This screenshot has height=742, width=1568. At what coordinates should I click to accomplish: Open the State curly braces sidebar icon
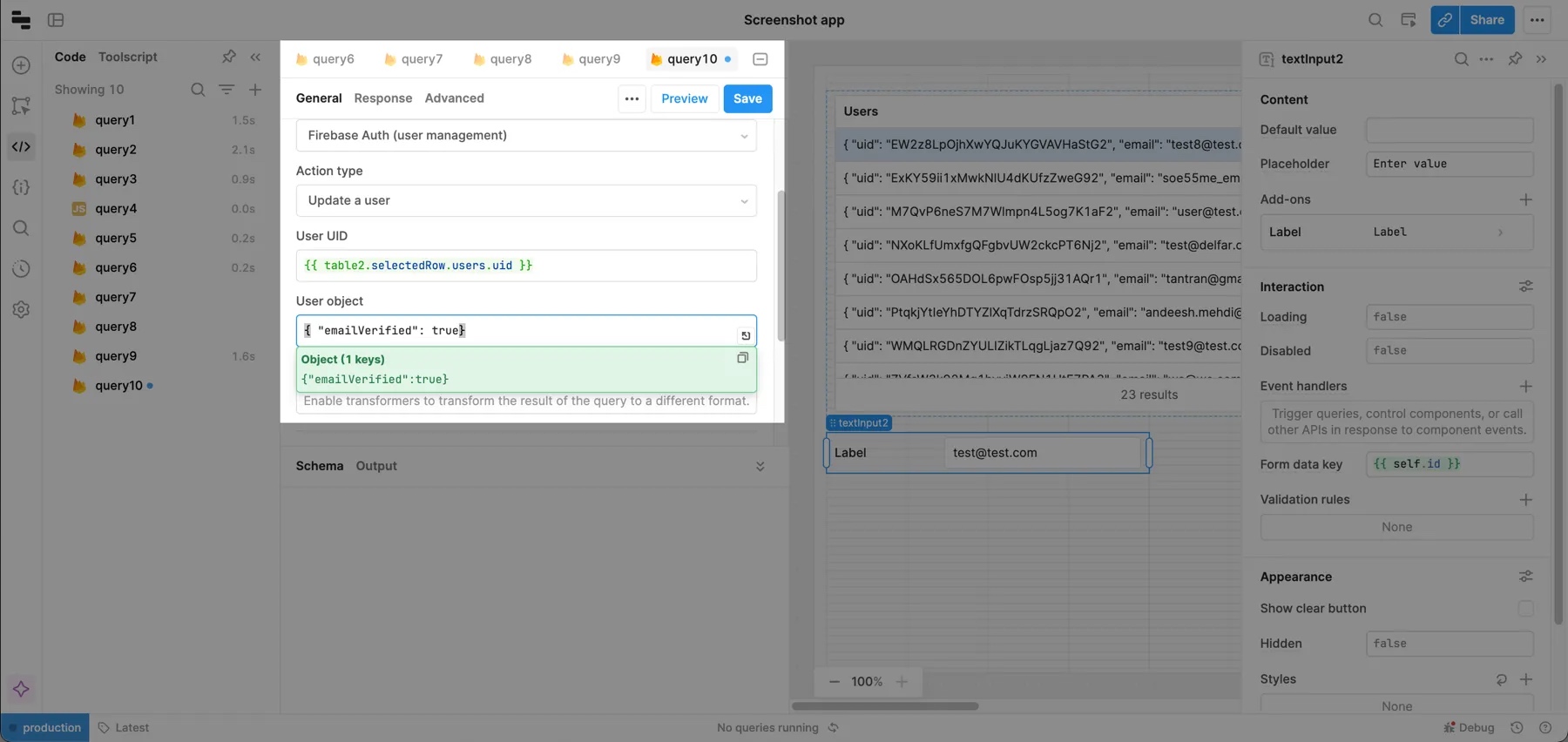[21, 187]
